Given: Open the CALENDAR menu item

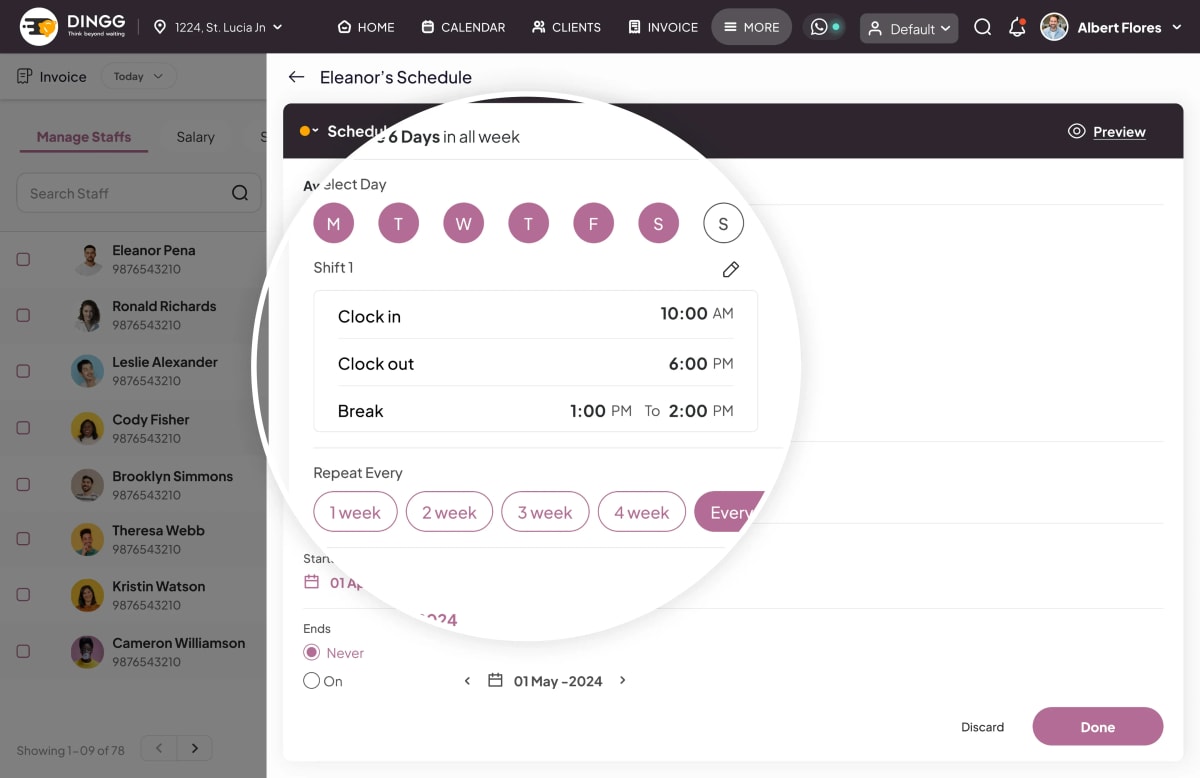Looking at the screenshot, I should click(x=463, y=27).
